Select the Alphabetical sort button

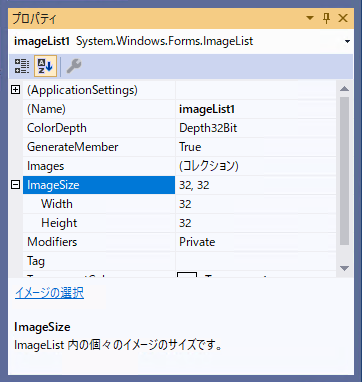coord(45,66)
